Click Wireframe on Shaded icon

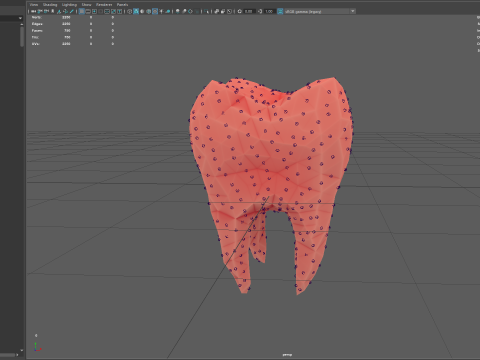(148, 11)
